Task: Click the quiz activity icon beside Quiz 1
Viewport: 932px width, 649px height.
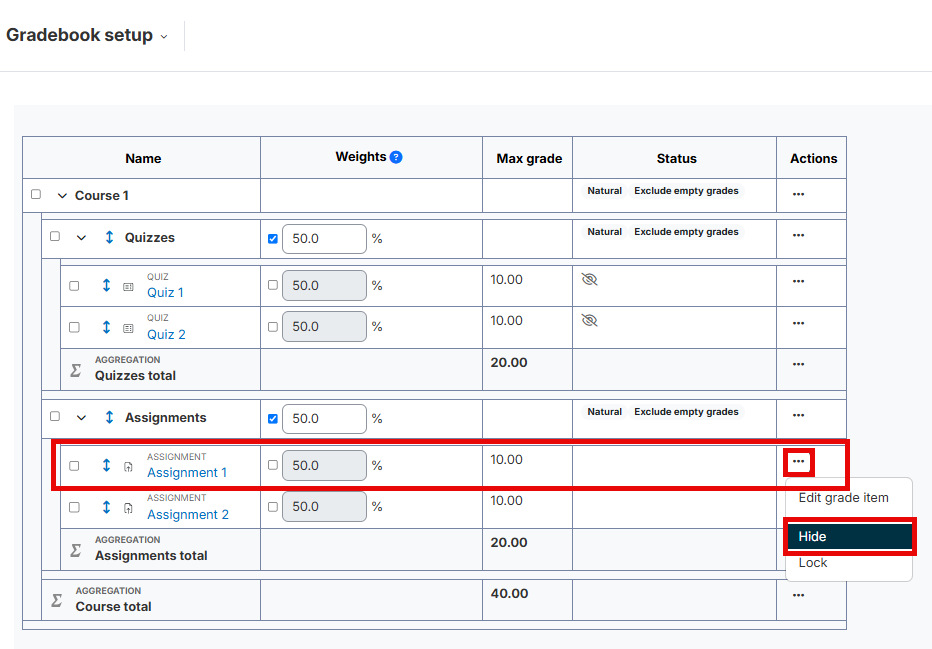Action: click(128, 287)
